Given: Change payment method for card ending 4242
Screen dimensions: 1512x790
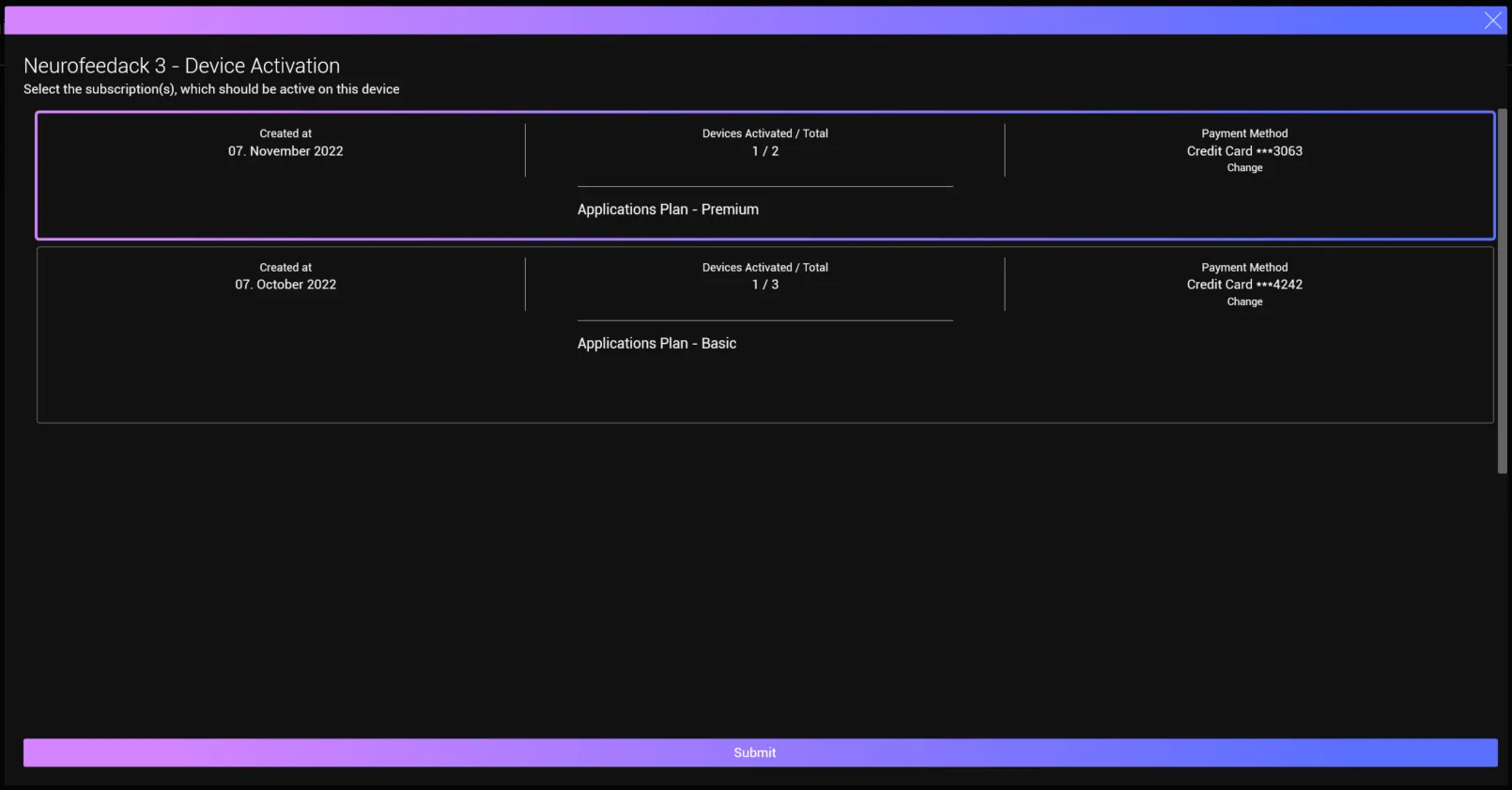Looking at the screenshot, I should (1244, 302).
